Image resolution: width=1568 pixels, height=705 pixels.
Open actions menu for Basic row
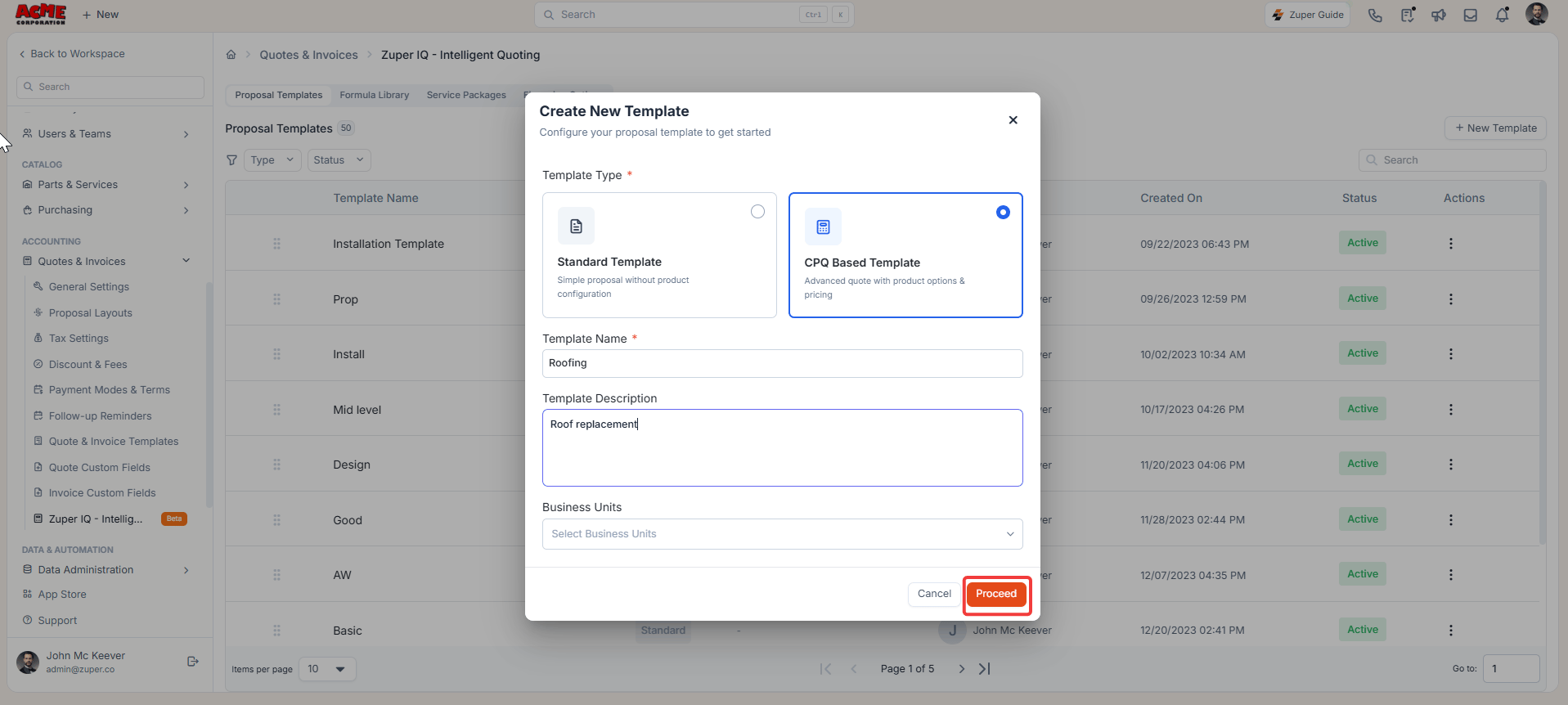click(1450, 631)
